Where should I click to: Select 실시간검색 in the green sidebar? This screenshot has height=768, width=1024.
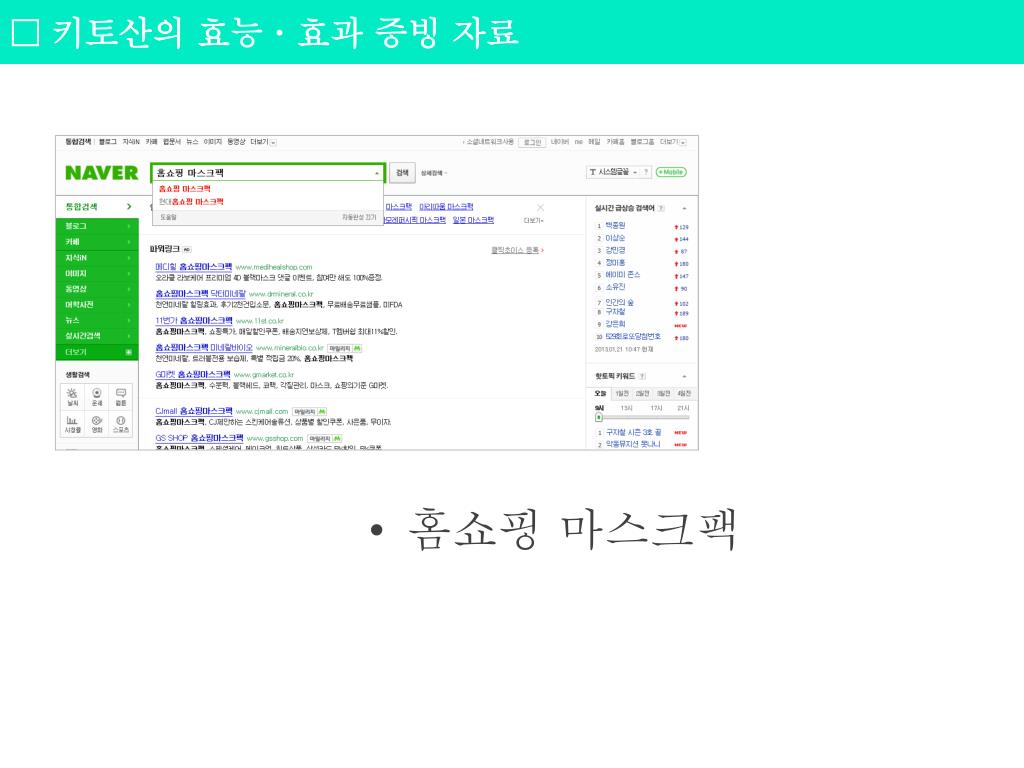(97, 336)
